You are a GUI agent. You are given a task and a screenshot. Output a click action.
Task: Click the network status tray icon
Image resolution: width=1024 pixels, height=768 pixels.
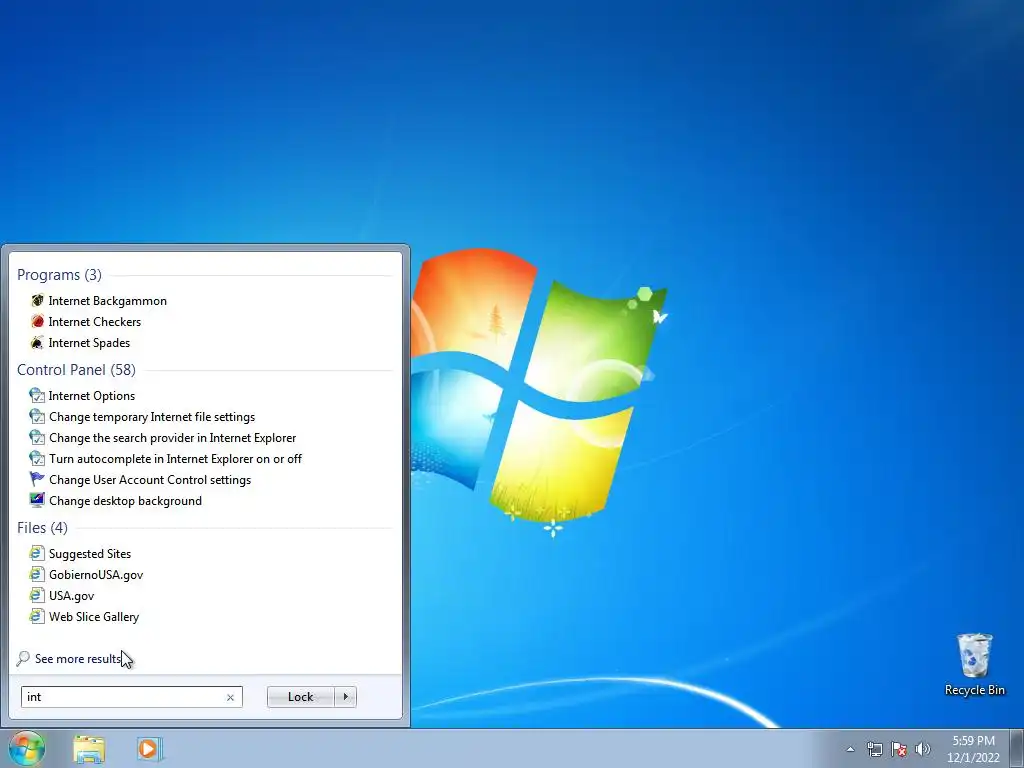click(874, 749)
